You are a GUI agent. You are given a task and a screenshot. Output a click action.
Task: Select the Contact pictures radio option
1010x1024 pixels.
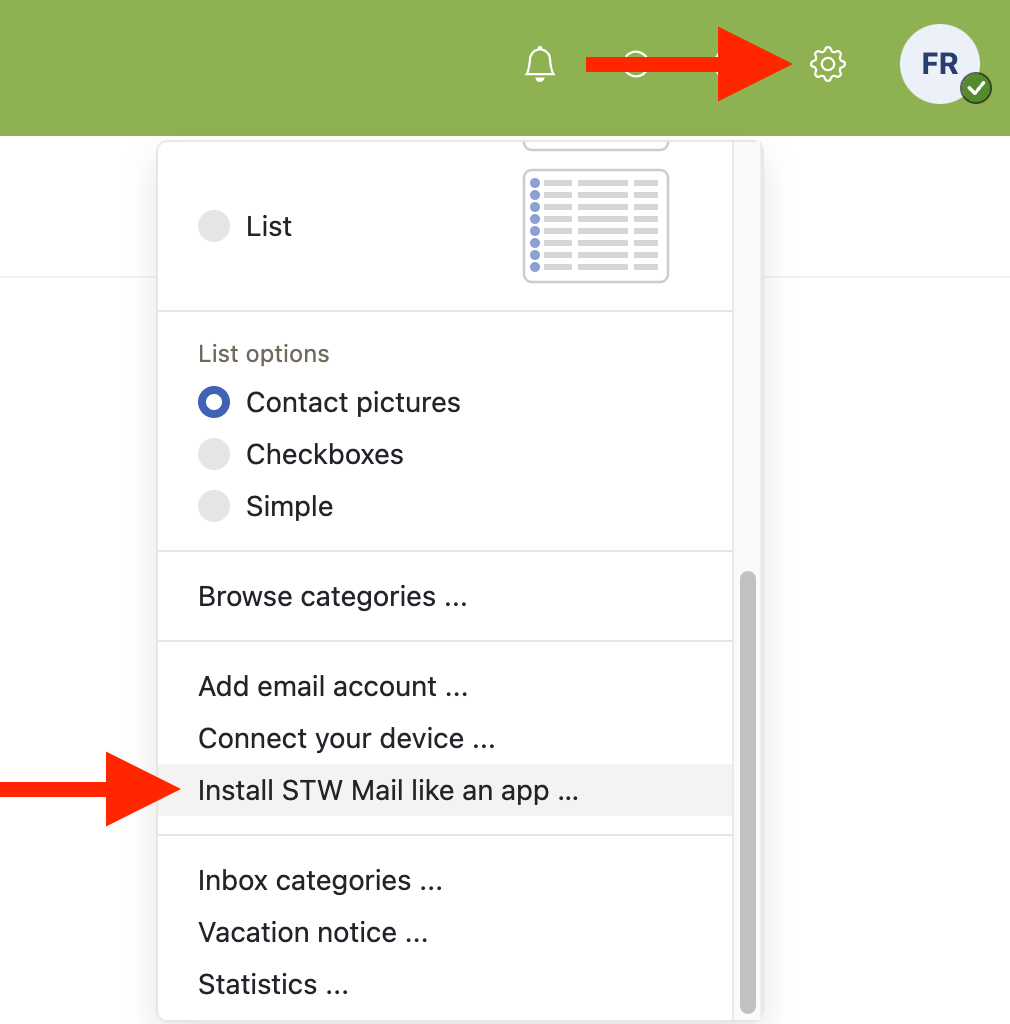(x=214, y=402)
